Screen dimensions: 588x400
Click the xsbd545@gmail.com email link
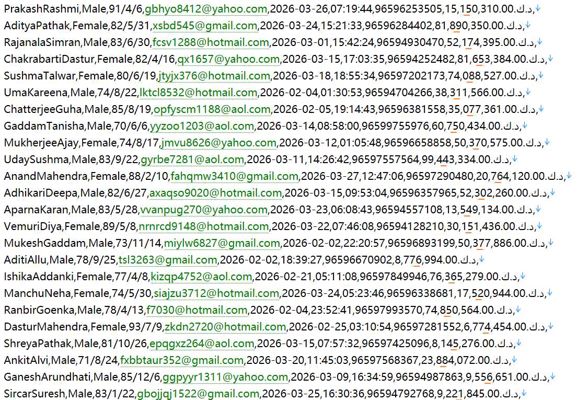click(x=205, y=25)
